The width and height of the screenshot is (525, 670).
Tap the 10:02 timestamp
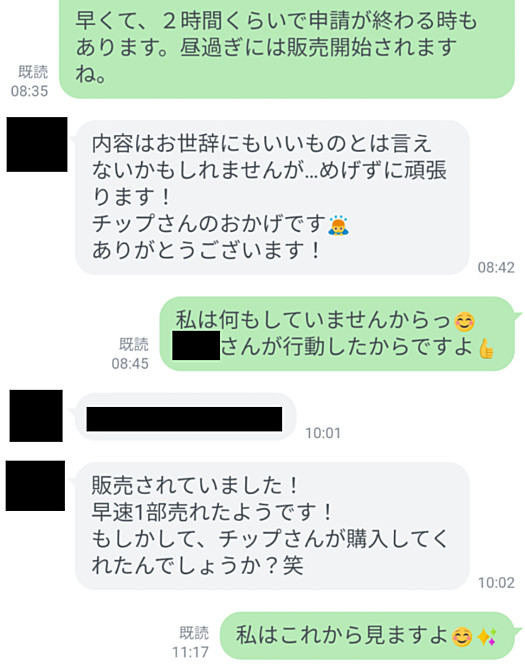tap(496, 582)
